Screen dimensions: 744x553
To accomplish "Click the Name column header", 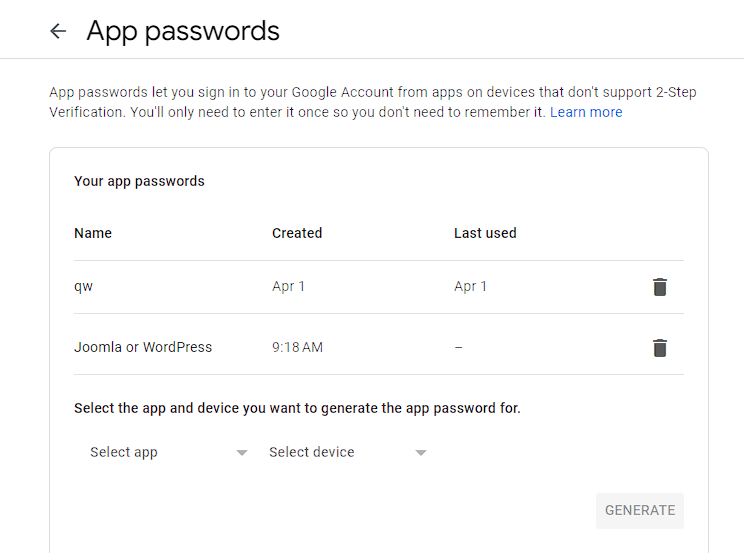I will click(93, 233).
